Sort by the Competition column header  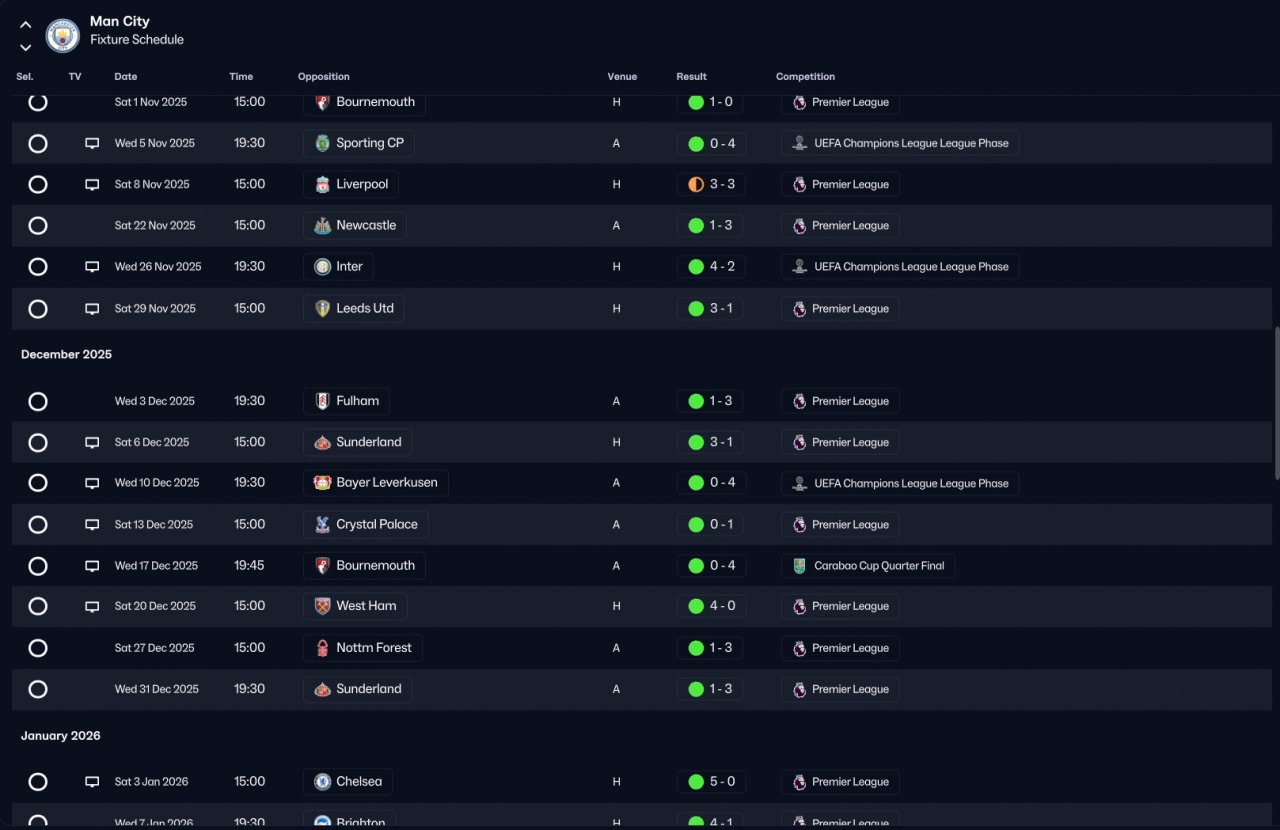(x=805, y=77)
